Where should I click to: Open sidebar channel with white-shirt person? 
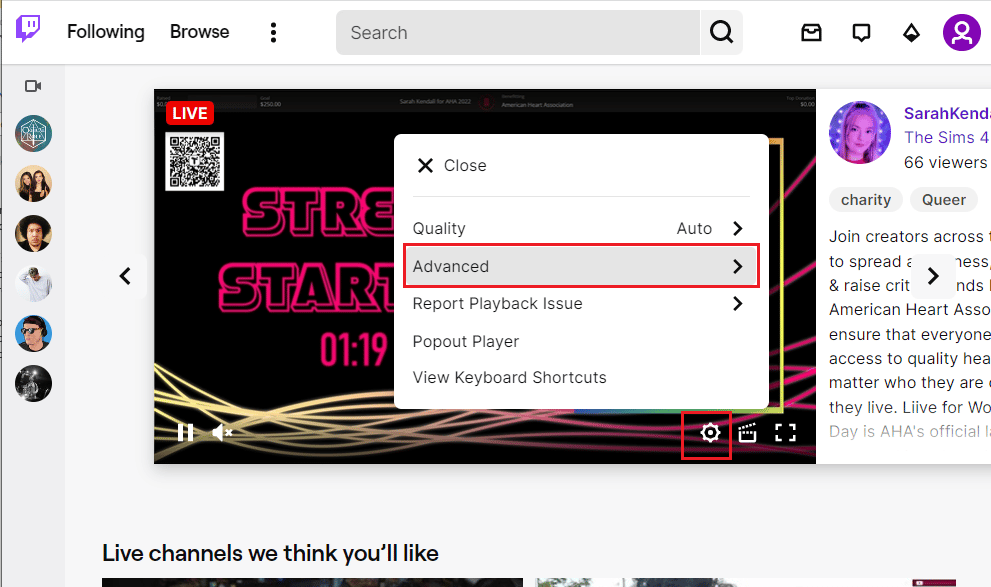[33, 283]
